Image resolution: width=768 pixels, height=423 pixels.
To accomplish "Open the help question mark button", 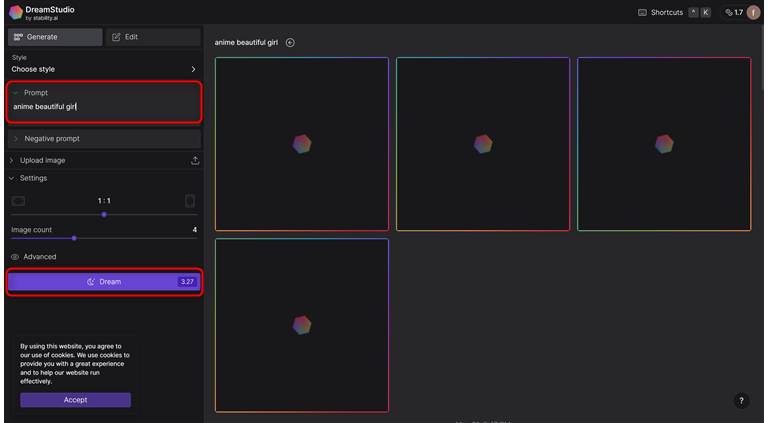I will pos(741,401).
